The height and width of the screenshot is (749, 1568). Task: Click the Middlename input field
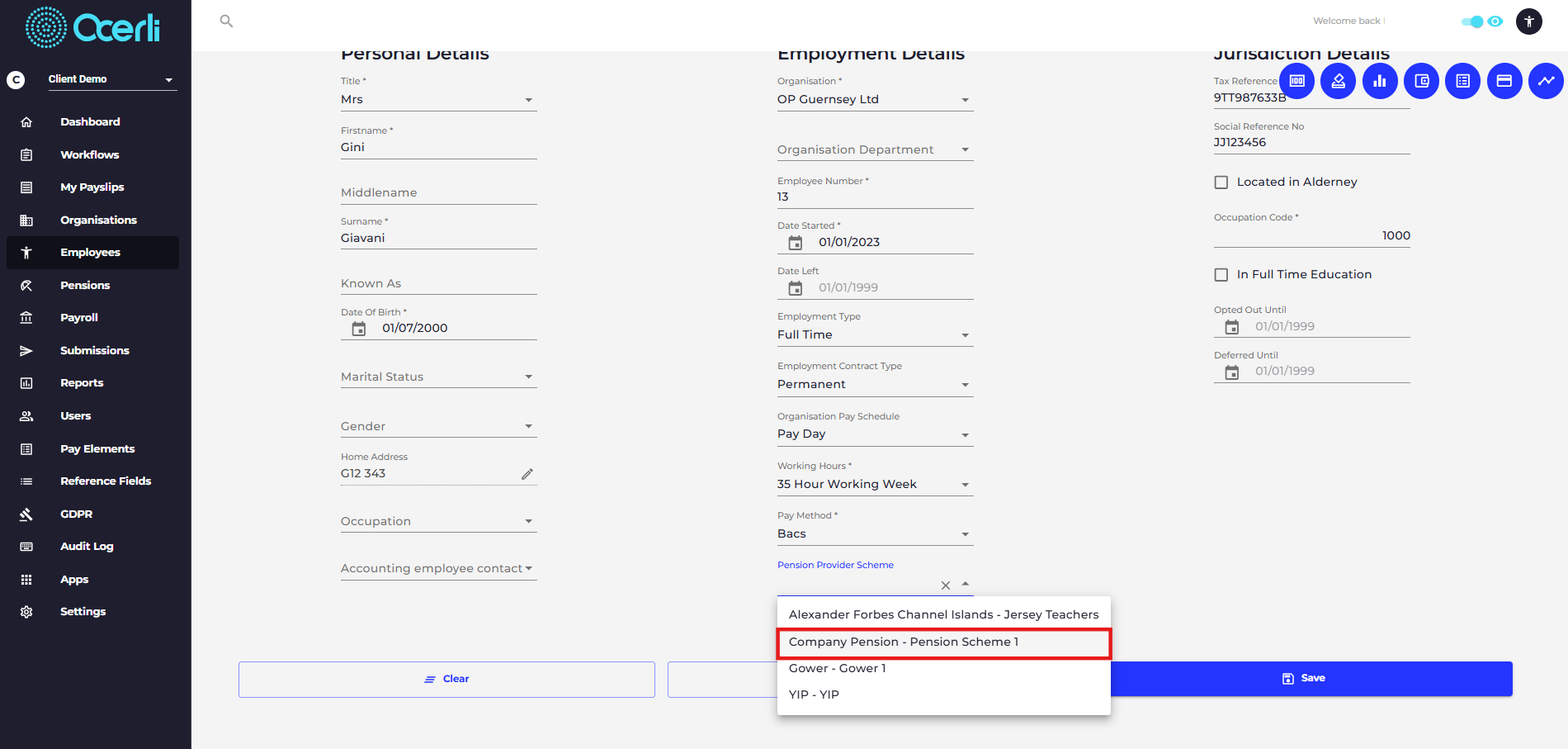pos(438,193)
